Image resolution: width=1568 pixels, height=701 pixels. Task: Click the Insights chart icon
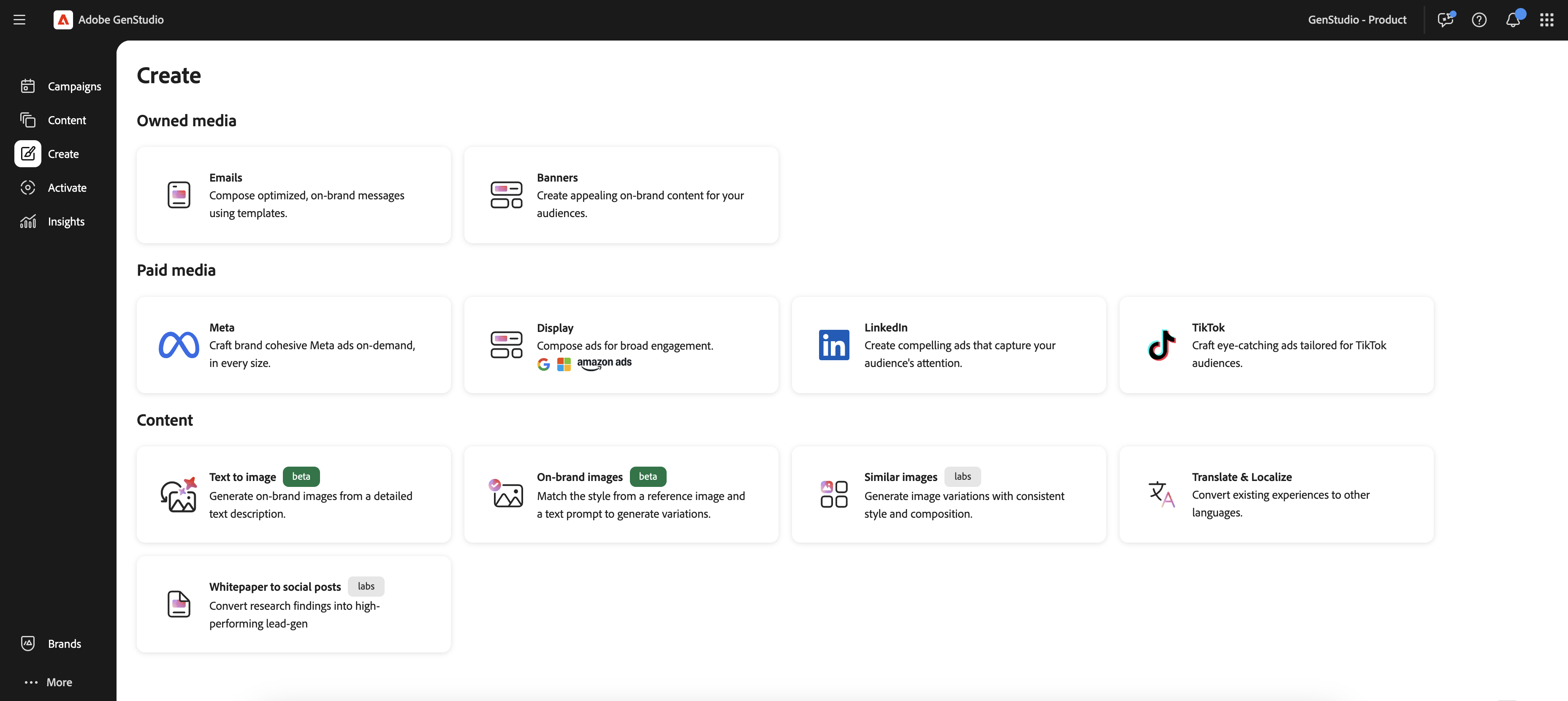28,222
